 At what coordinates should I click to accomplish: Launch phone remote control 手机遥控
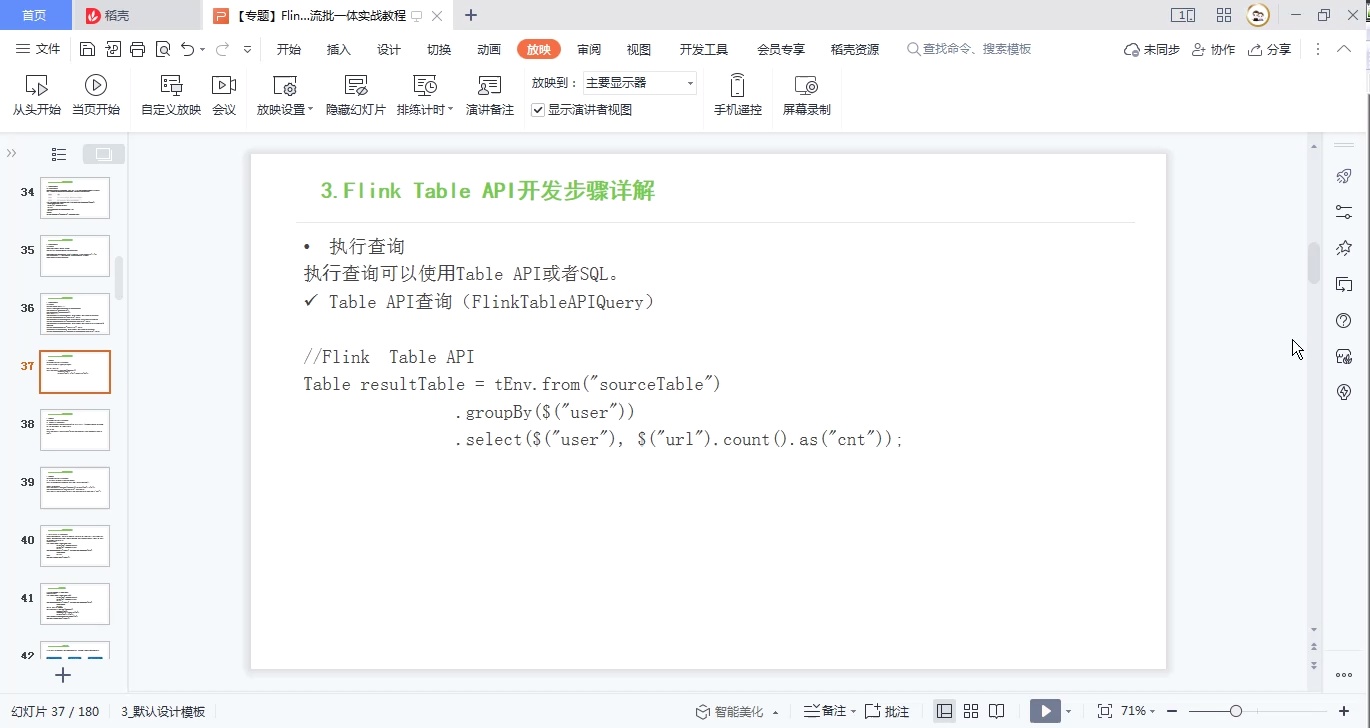click(x=737, y=95)
